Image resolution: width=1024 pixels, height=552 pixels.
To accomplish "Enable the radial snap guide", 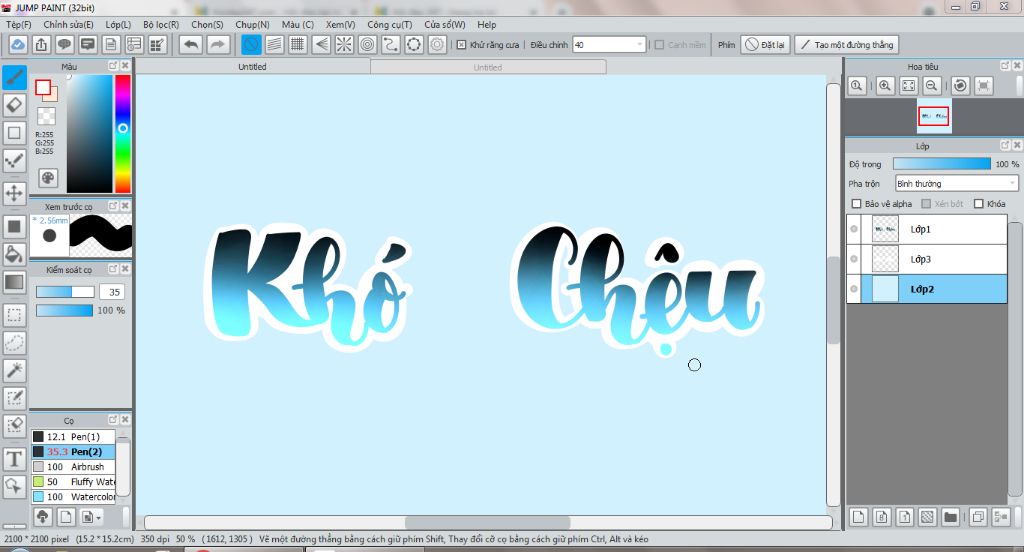I will (x=344, y=44).
